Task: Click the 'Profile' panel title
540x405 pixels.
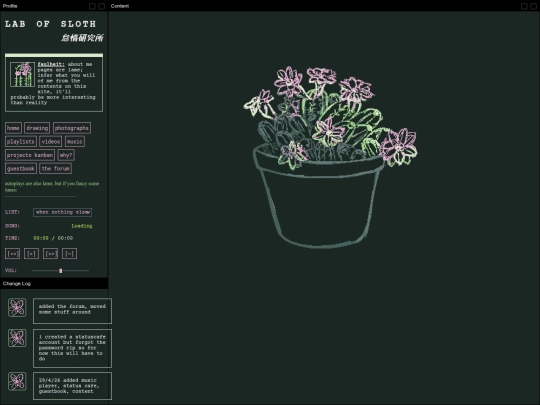Action: coord(10,6)
